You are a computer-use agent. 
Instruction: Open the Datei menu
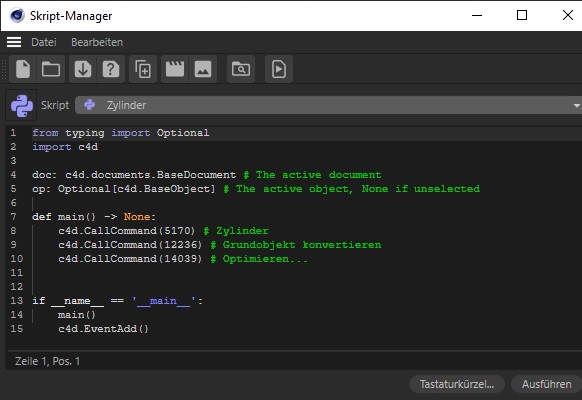(x=44, y=42)
